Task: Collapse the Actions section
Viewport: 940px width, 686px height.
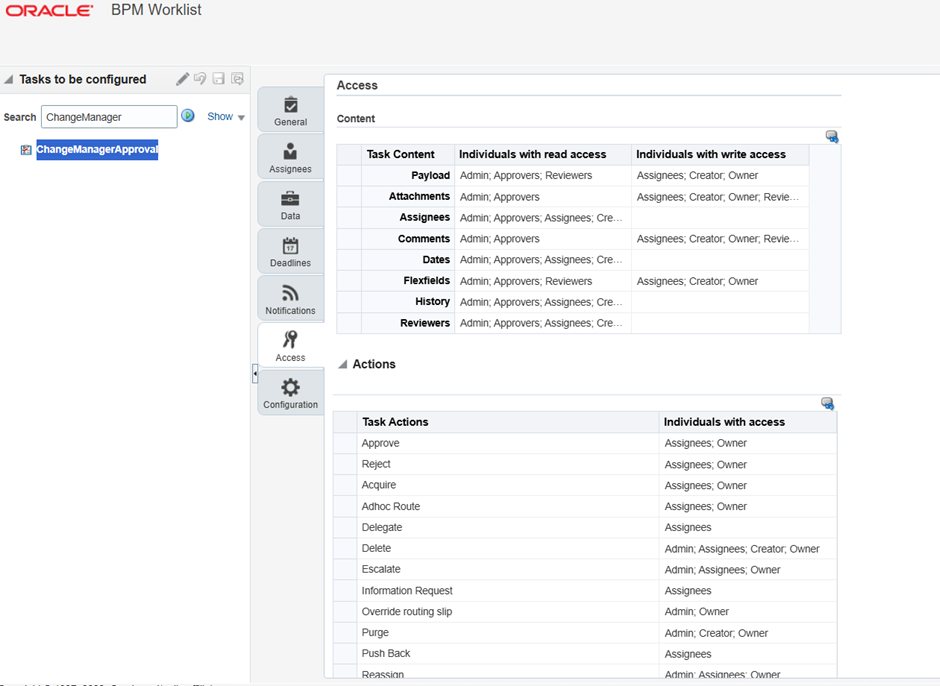Action: tap(343, 364)
